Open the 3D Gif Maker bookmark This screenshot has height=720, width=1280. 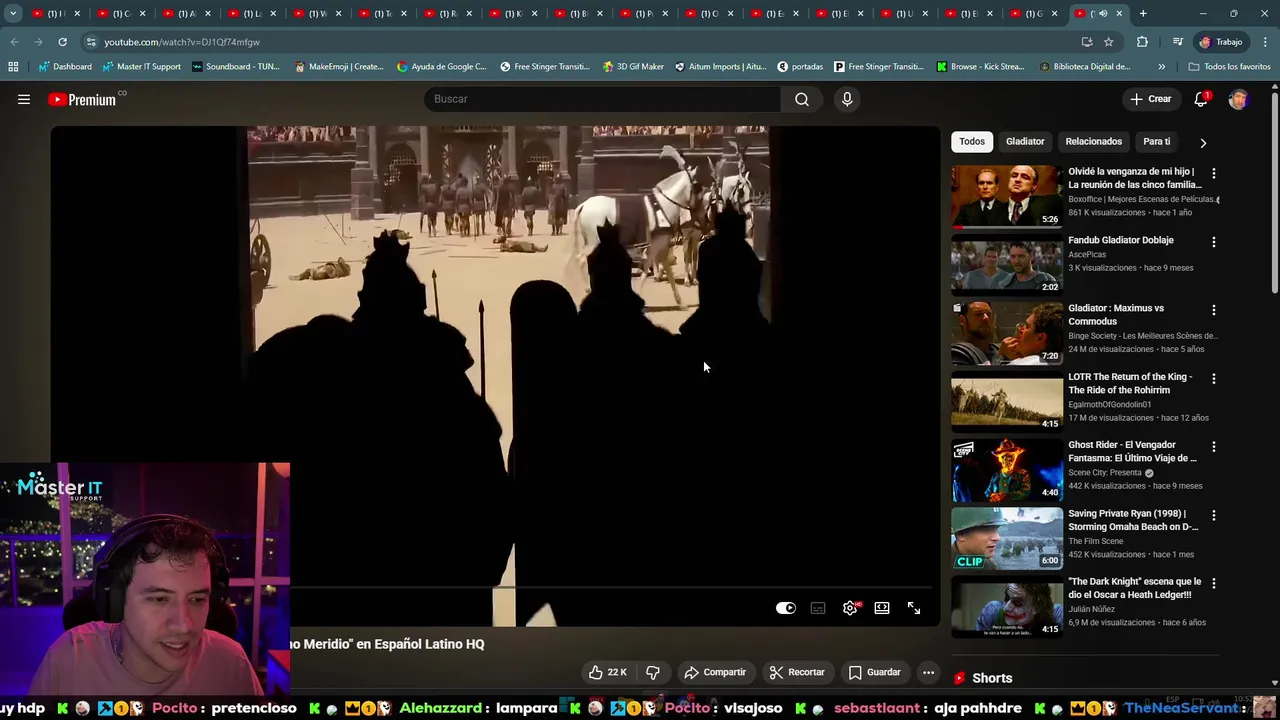point(633,67)
